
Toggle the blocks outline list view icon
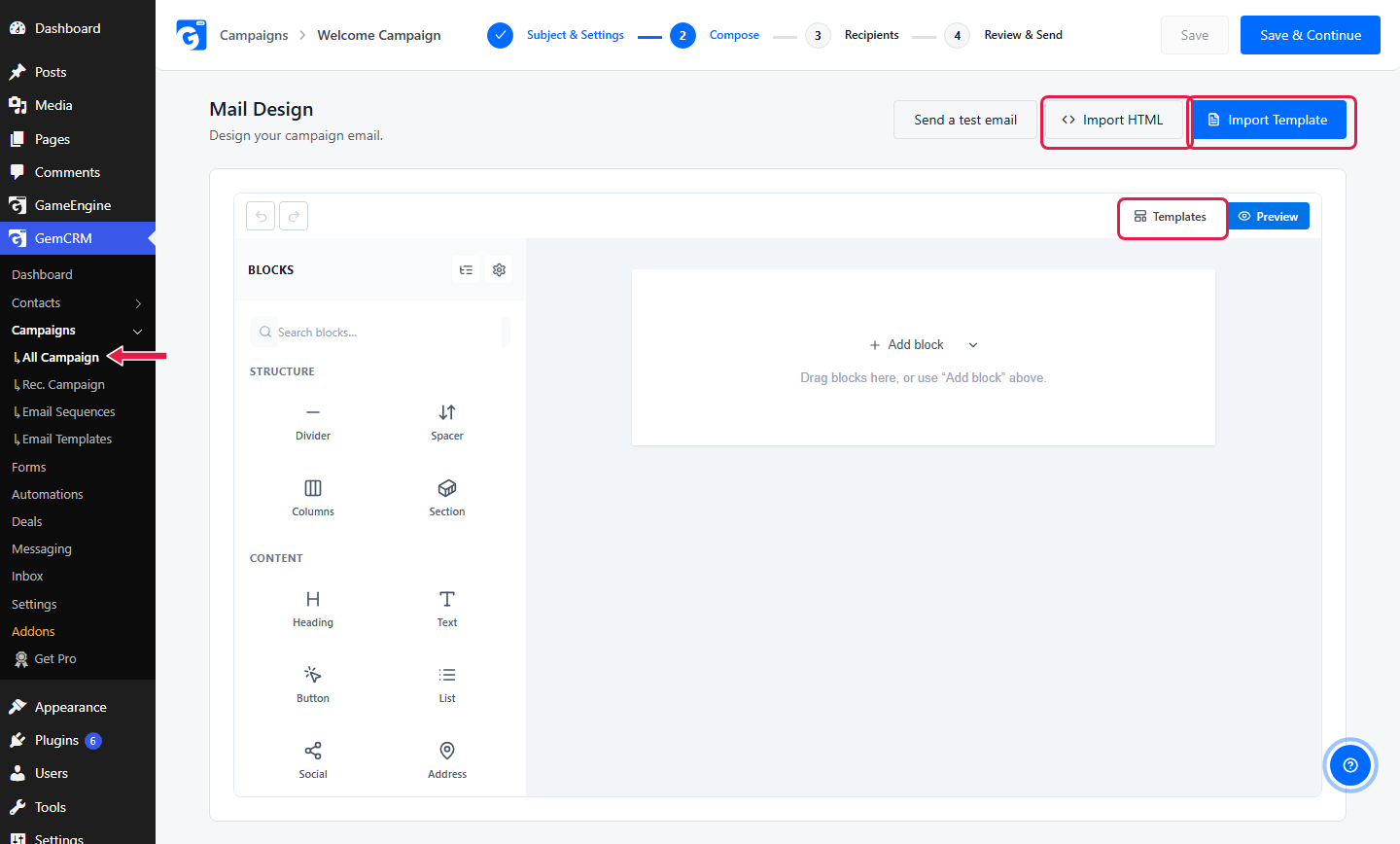(467, 270)
